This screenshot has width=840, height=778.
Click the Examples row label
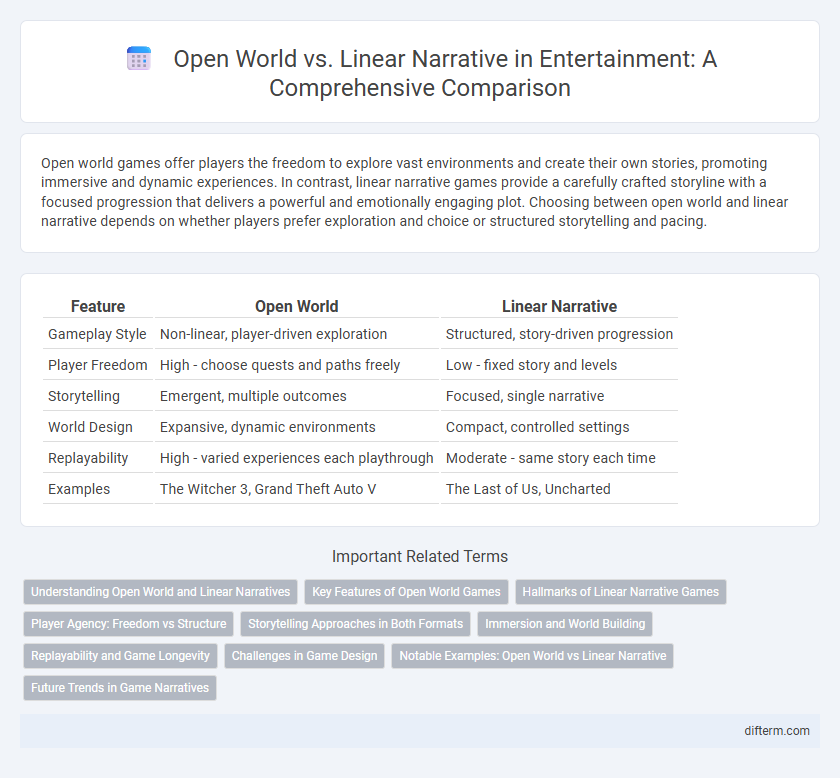point(79,489)
